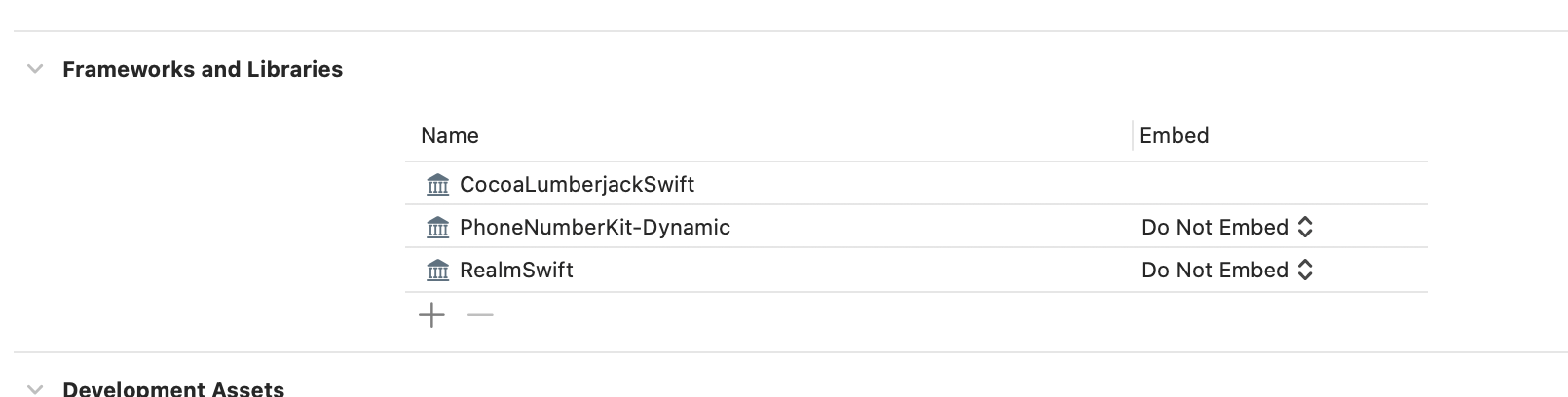This screenshot has width=1568, height=397.
Task: Click the Embed column header
Action: click(1175, 135)
